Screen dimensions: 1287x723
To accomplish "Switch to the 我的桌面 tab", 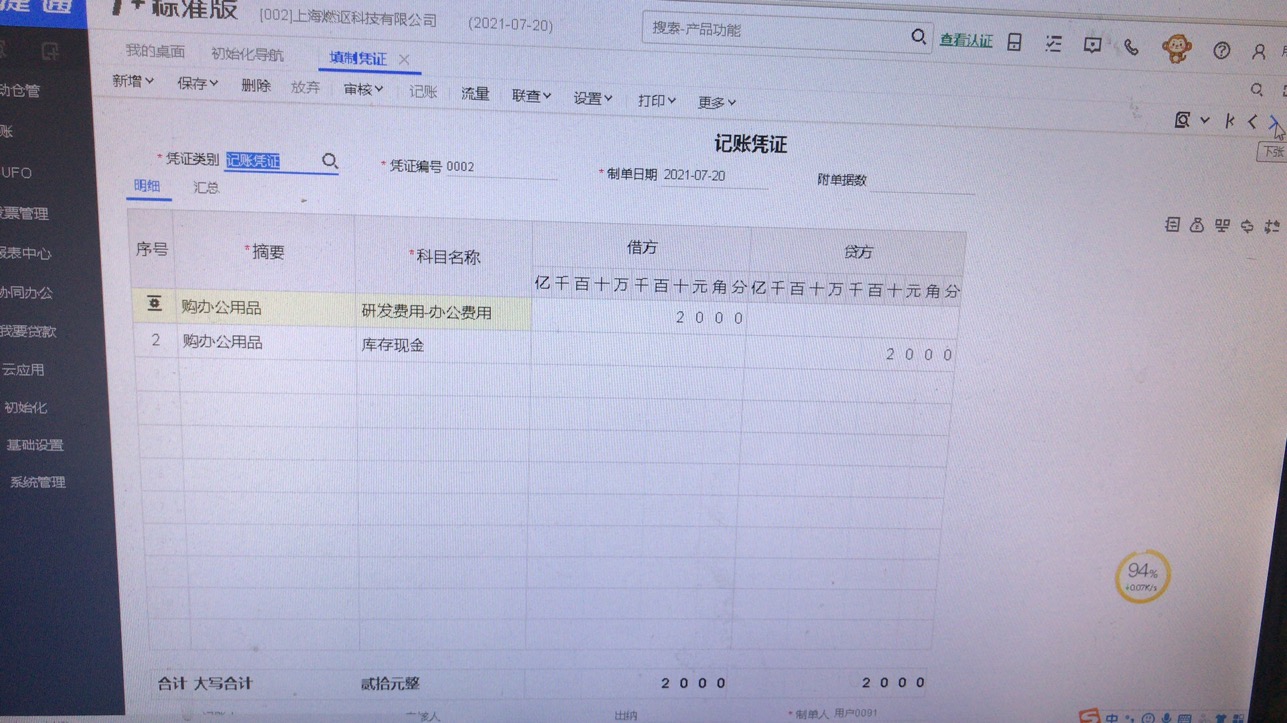I will click(x=155, y=51).
